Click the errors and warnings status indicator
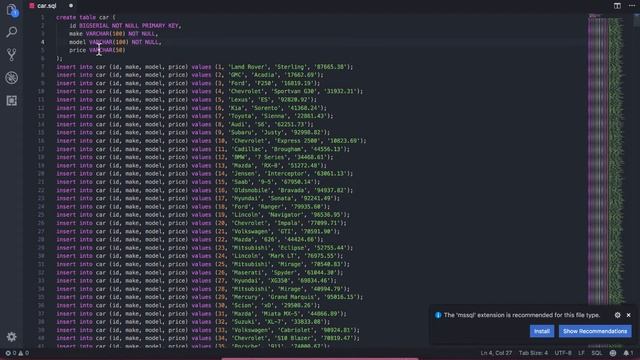The width and height of the screenshot is (640, 360). [17, 353]
